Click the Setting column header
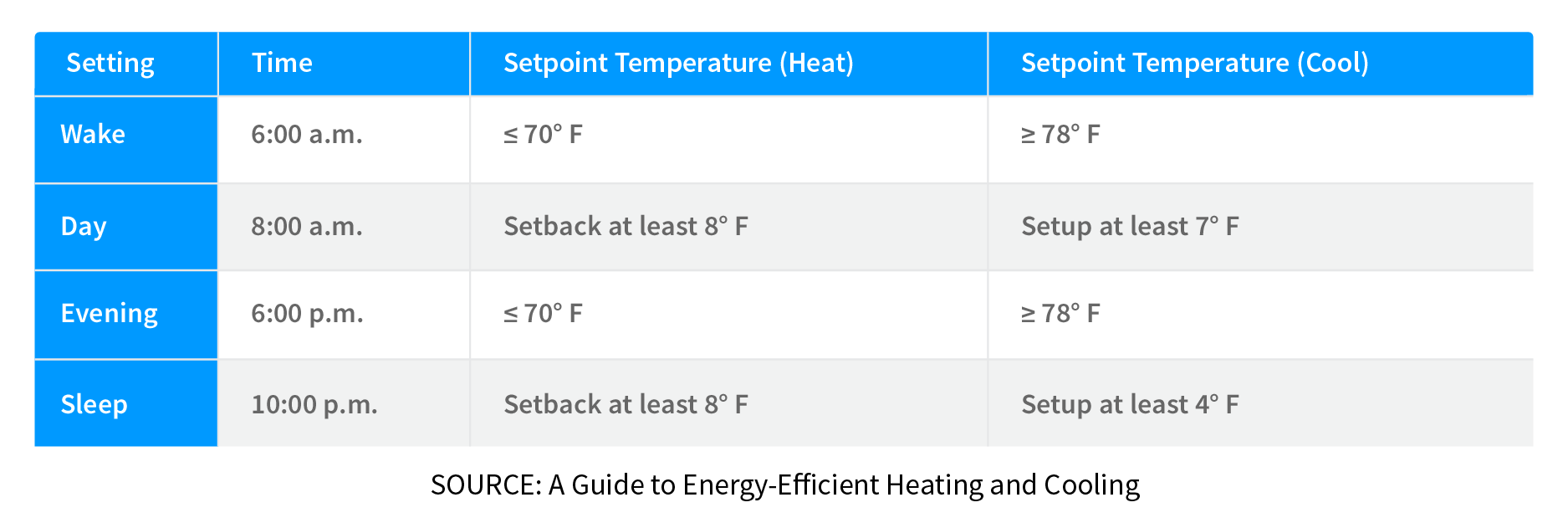 [110, 64]
